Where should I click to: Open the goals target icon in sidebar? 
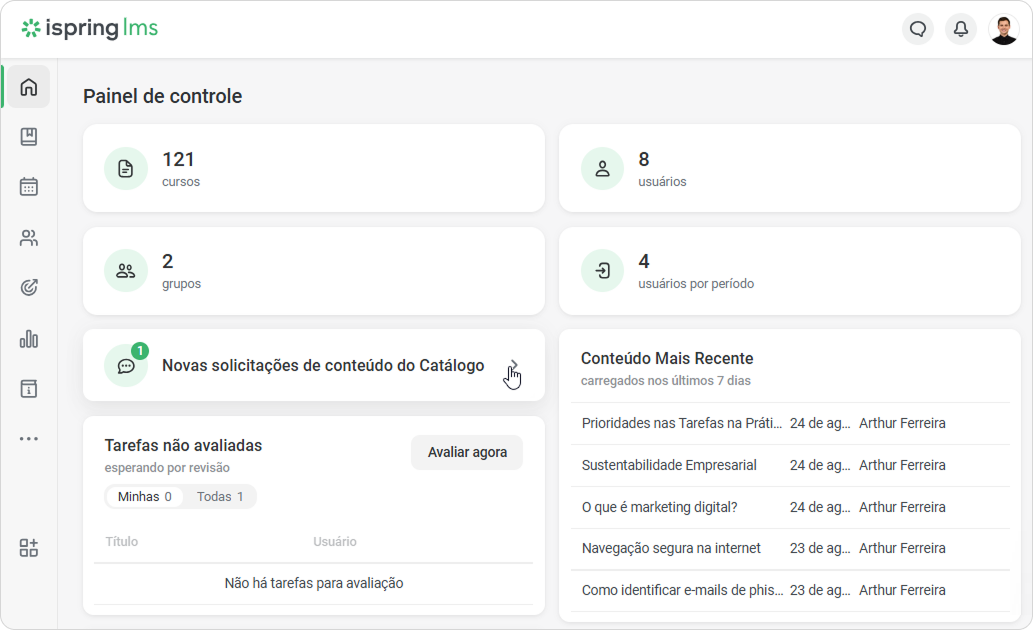[28, 287]
